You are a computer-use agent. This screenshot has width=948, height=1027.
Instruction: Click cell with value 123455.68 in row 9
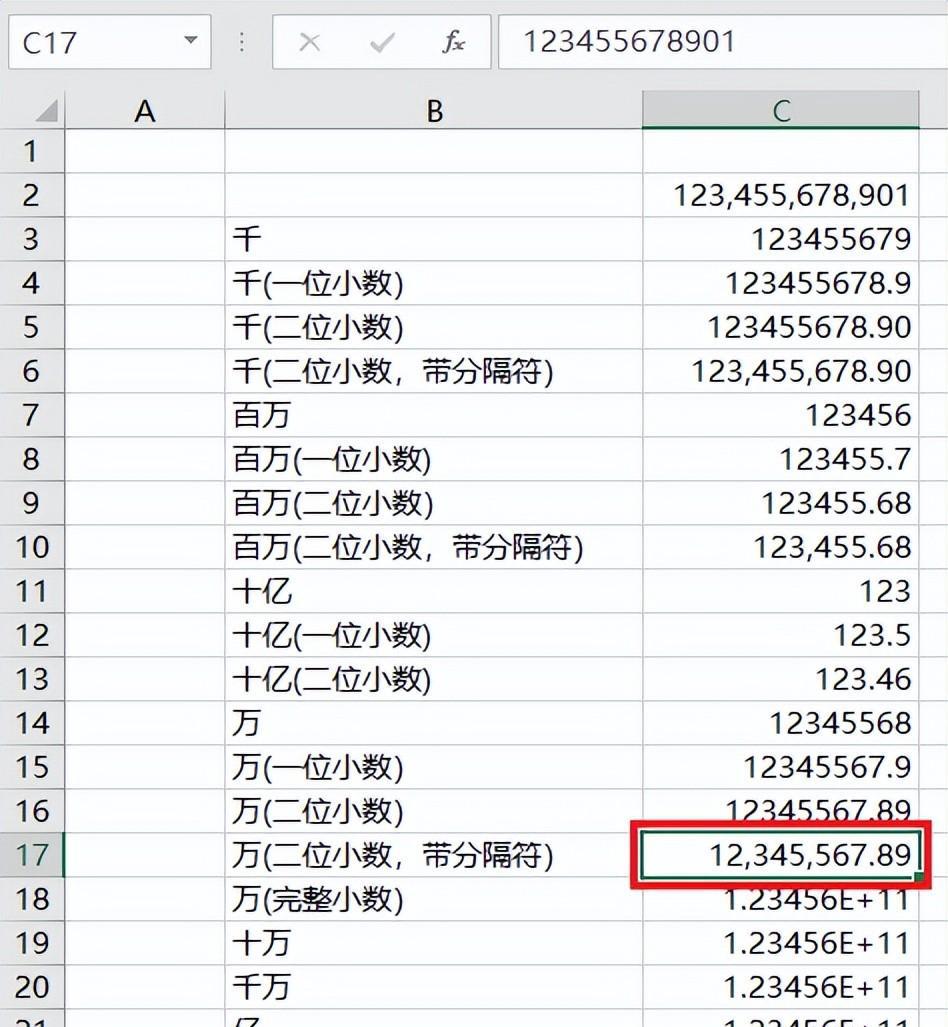(x=781, y=503)
